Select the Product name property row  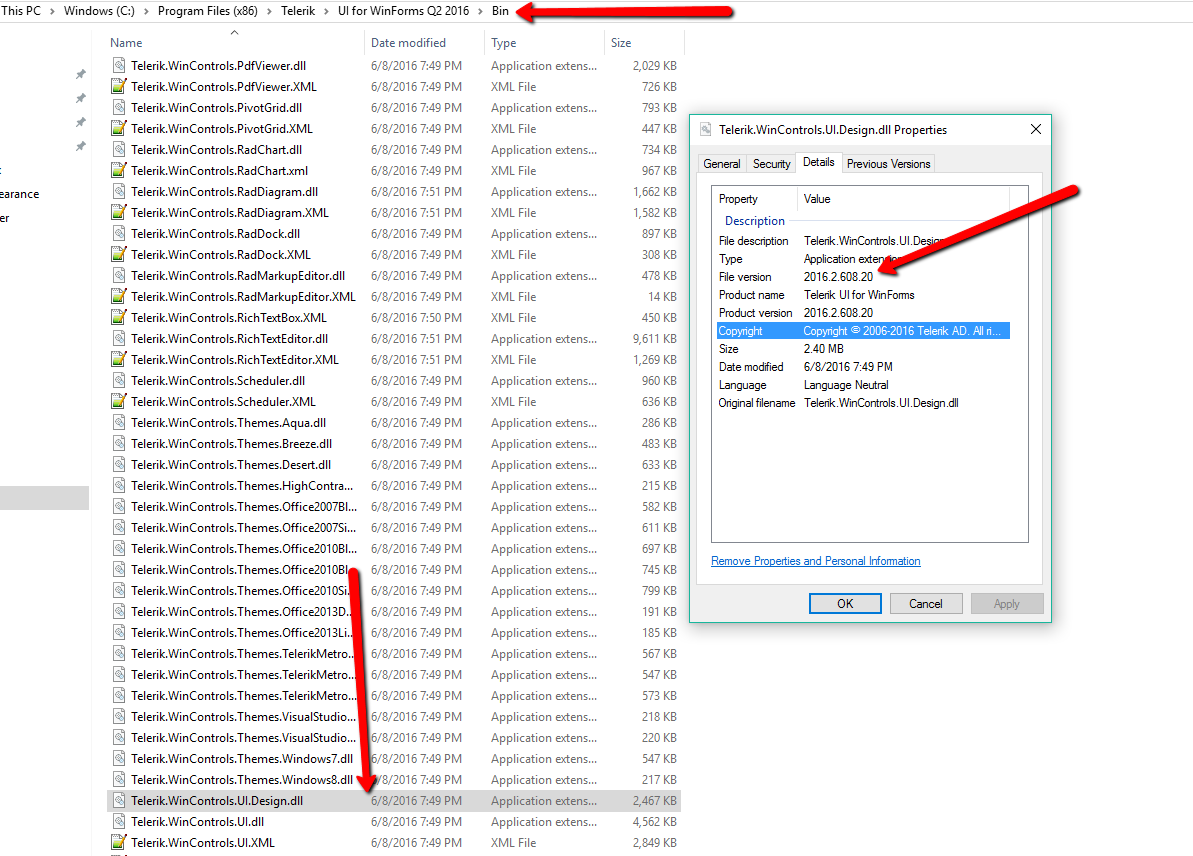point(864,294)
